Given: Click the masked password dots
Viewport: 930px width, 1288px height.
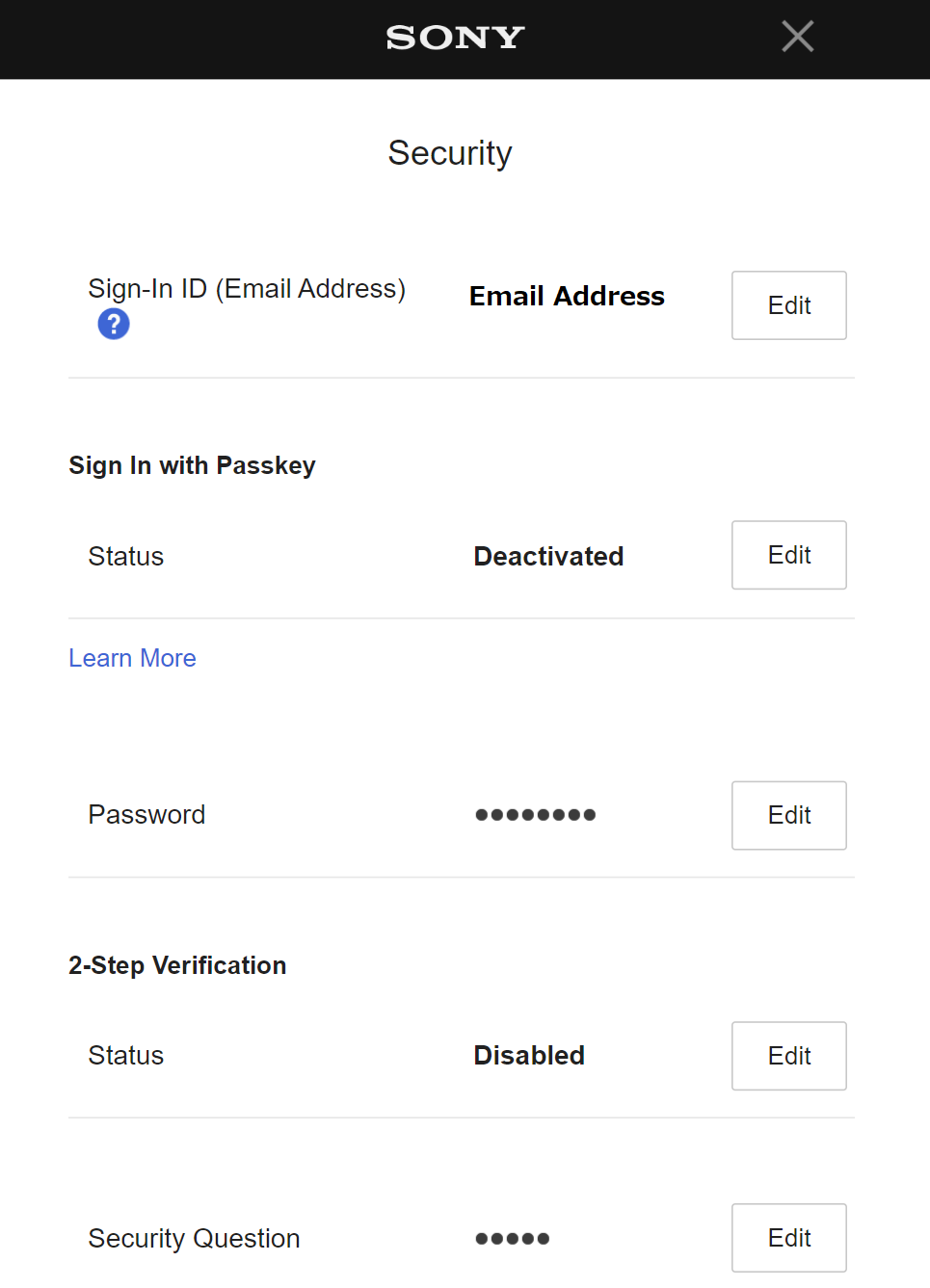Looking at the screenshot, I should pyautogui.click(x=535, y=815).
